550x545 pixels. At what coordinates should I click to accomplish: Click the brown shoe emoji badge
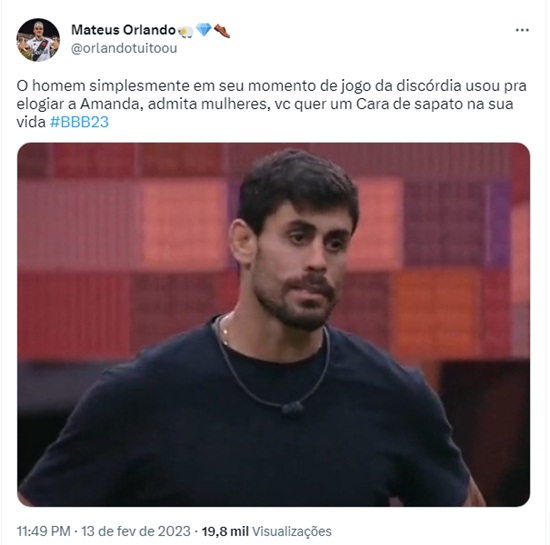[222, 31]
